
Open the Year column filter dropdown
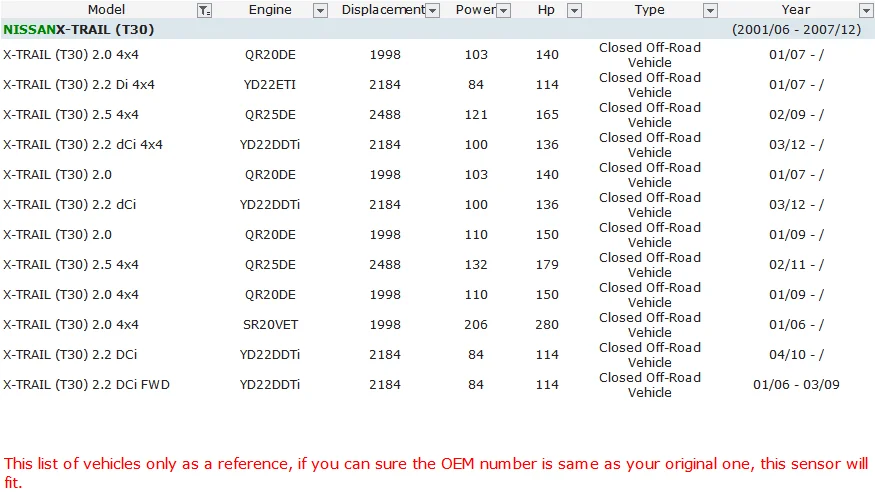click(x=866, y=10)
